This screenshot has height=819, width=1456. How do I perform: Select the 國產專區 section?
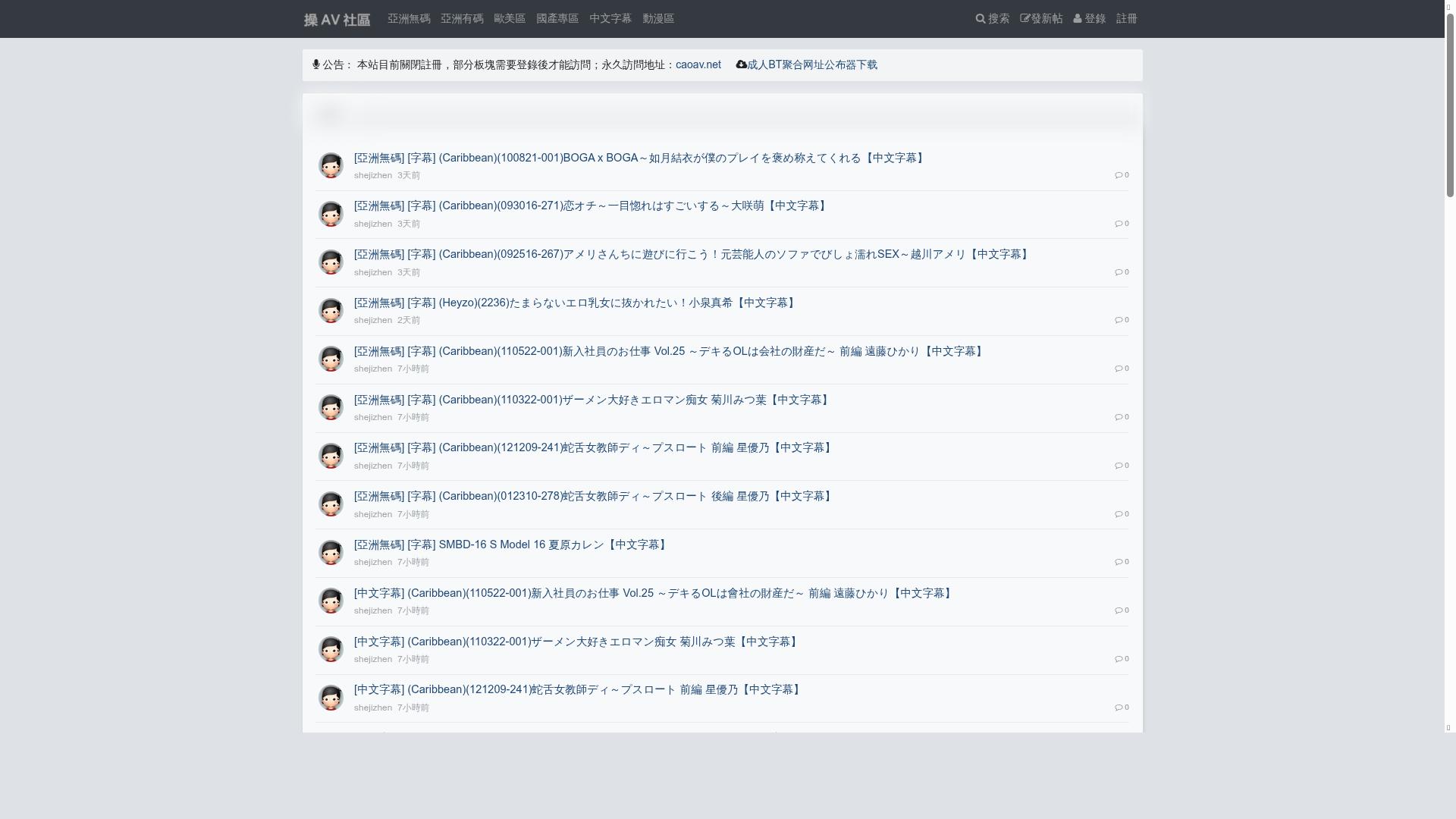557,18
